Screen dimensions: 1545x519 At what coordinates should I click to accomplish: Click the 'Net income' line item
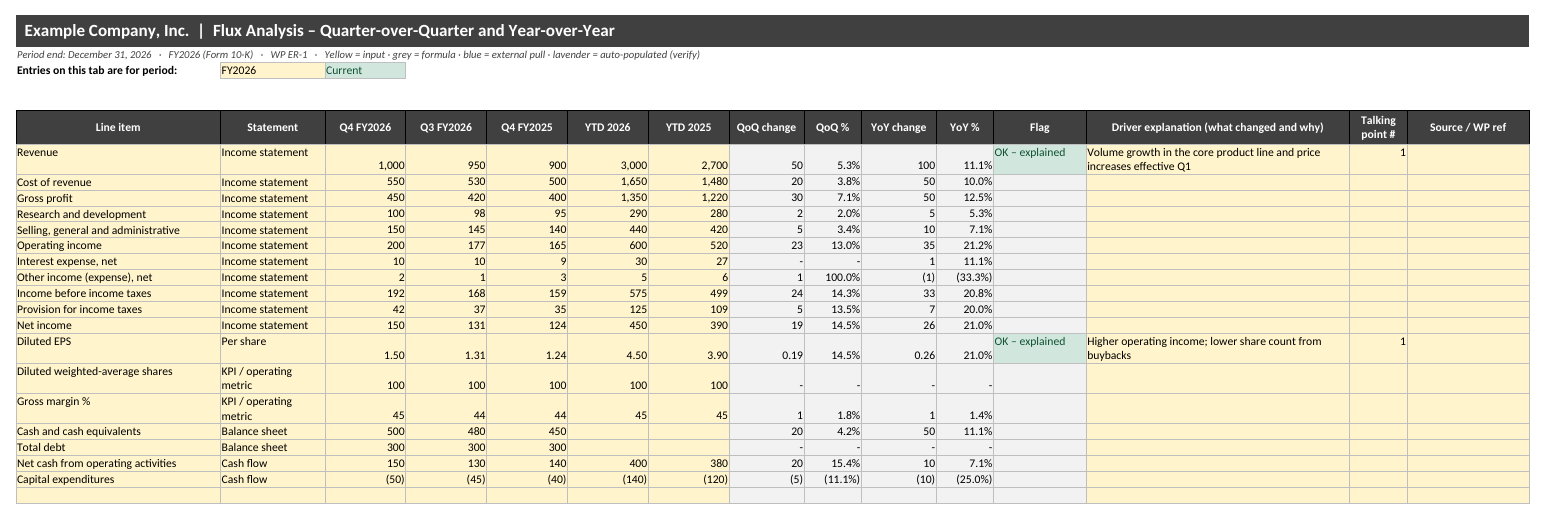coord(118,326)
